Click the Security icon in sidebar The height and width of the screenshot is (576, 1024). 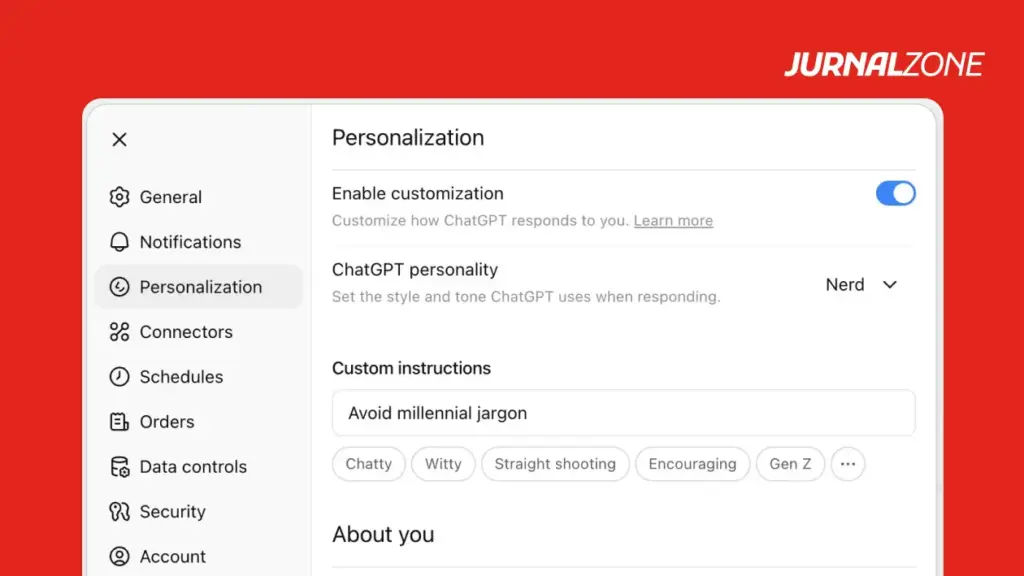tap(120, 512)
